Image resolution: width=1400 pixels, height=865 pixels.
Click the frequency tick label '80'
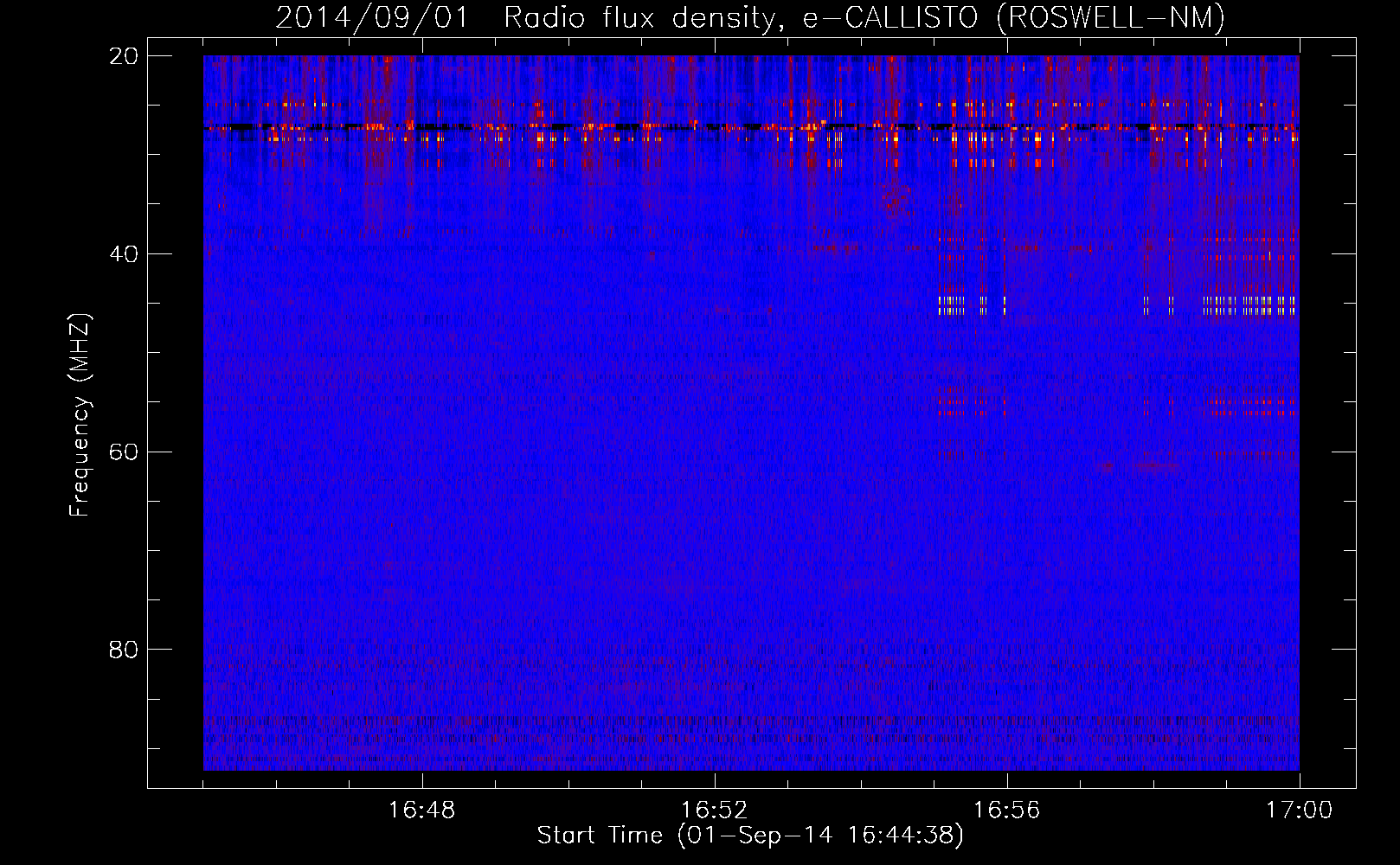pos(124,650)
